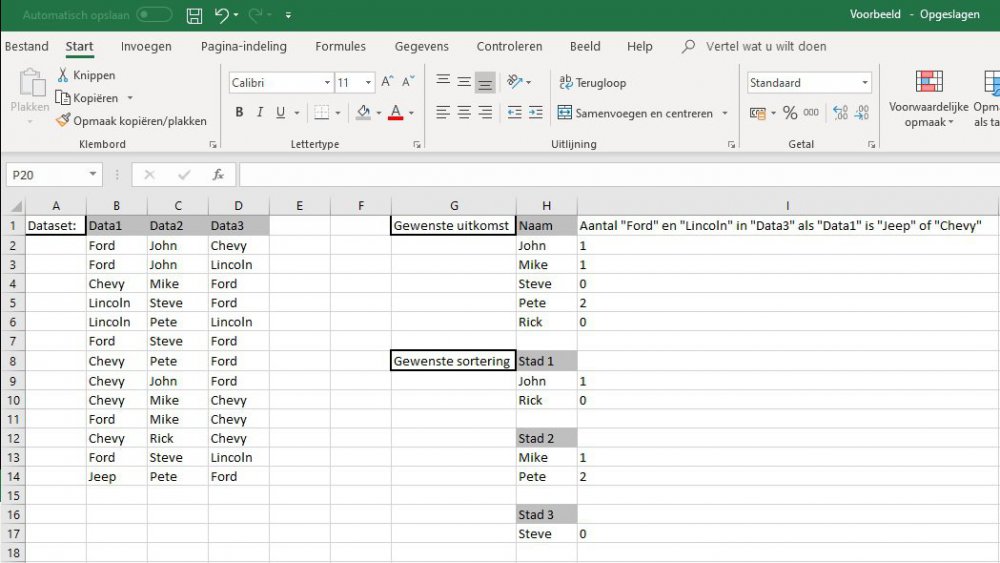Click the Plakken paste button
The image size is (1000, 563).
[30, 93]
